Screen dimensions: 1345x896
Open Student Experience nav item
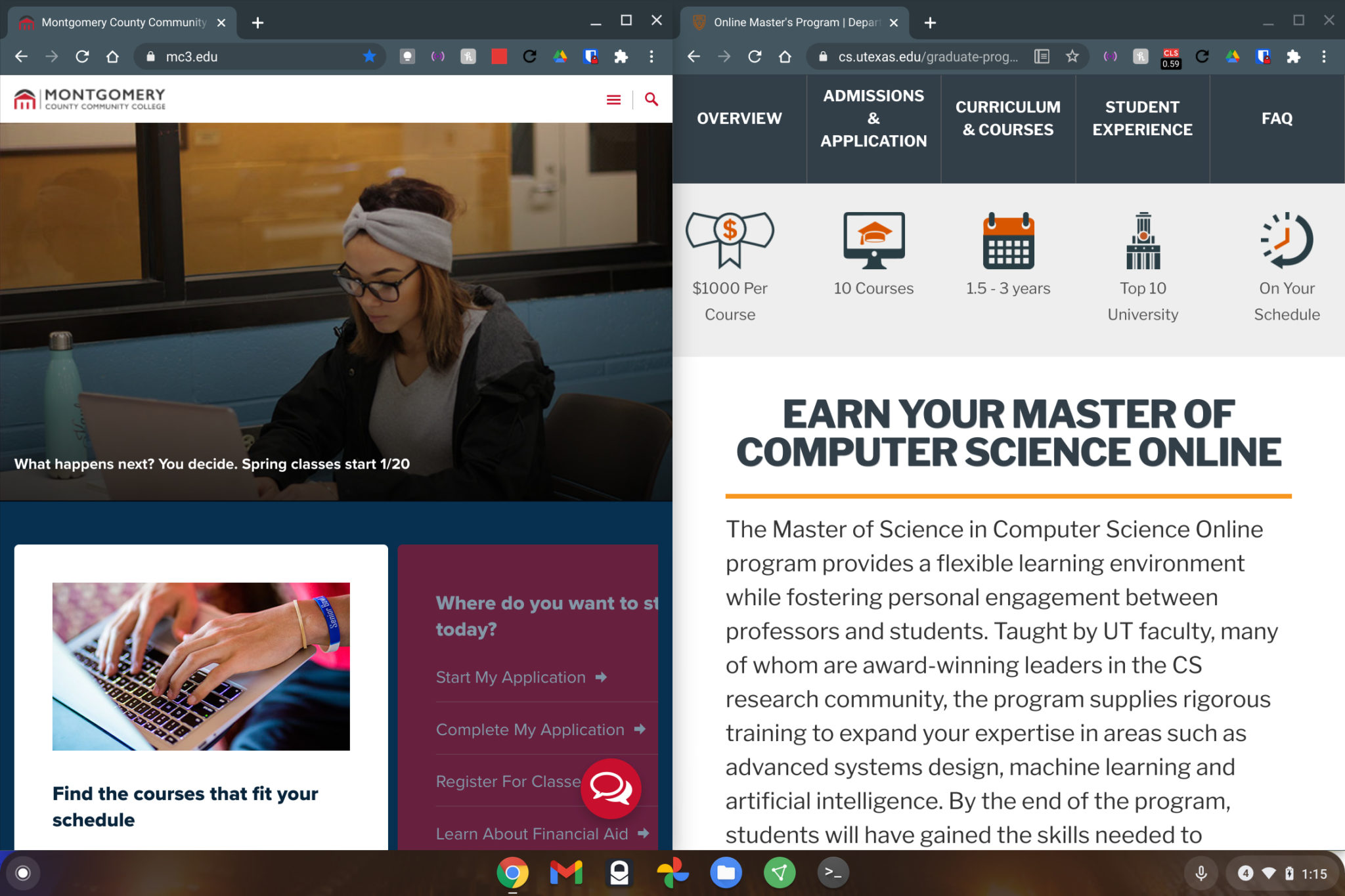[x=1143, y=118]
